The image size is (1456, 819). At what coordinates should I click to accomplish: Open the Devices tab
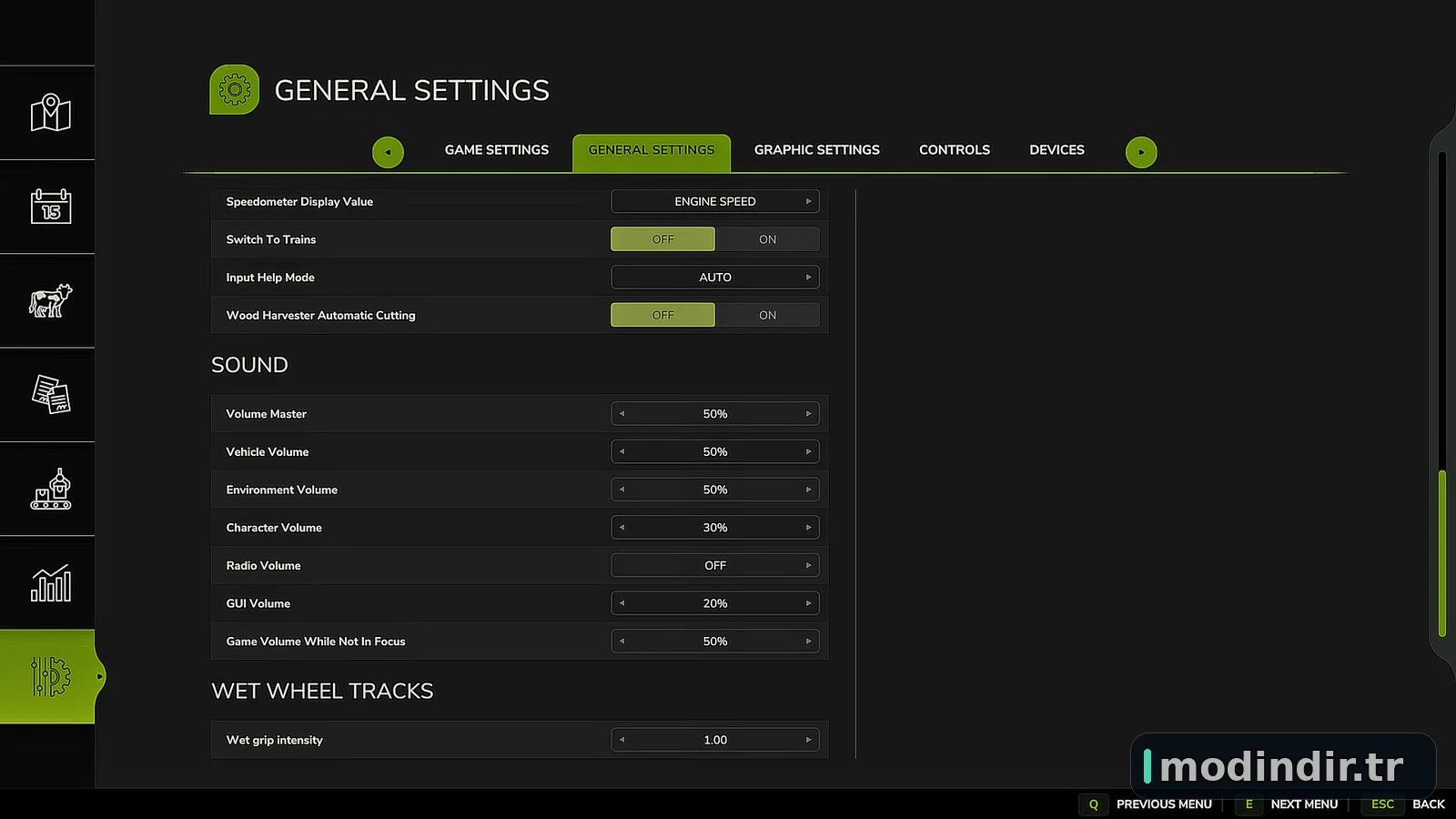tap(1057, 150)
